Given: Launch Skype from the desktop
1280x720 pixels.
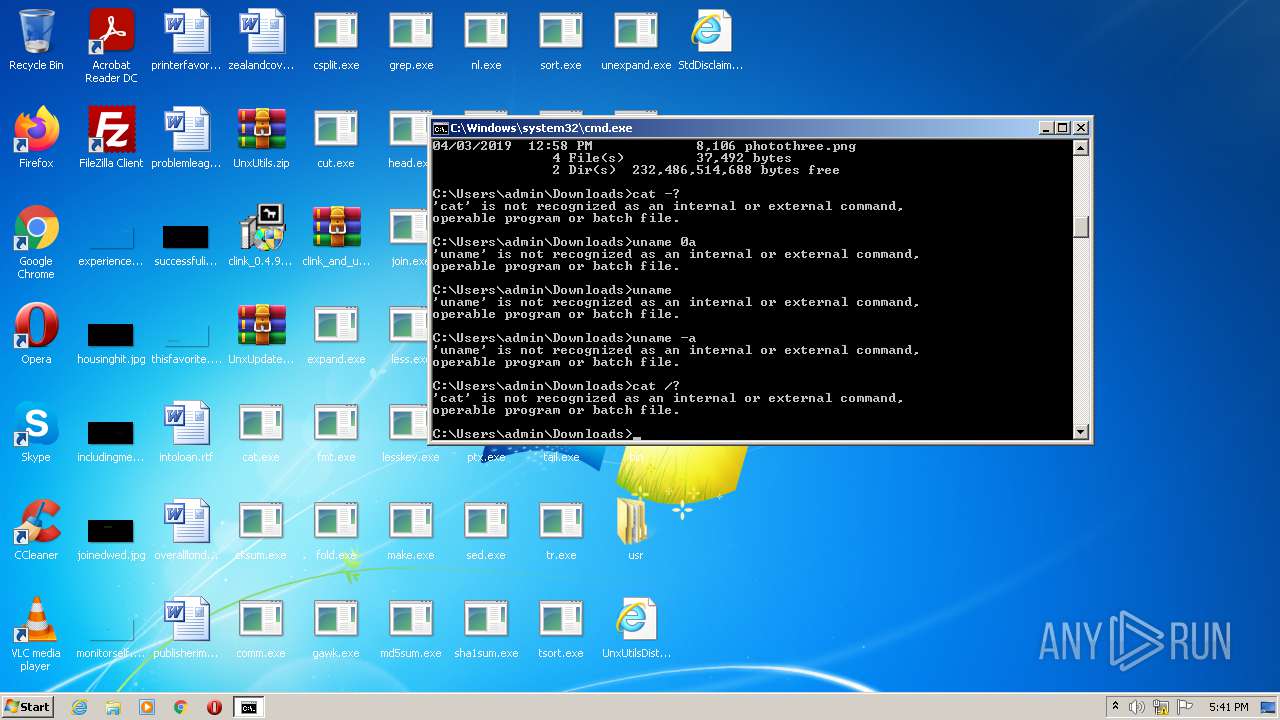Looking at the screenshot, I should (36, 432).
